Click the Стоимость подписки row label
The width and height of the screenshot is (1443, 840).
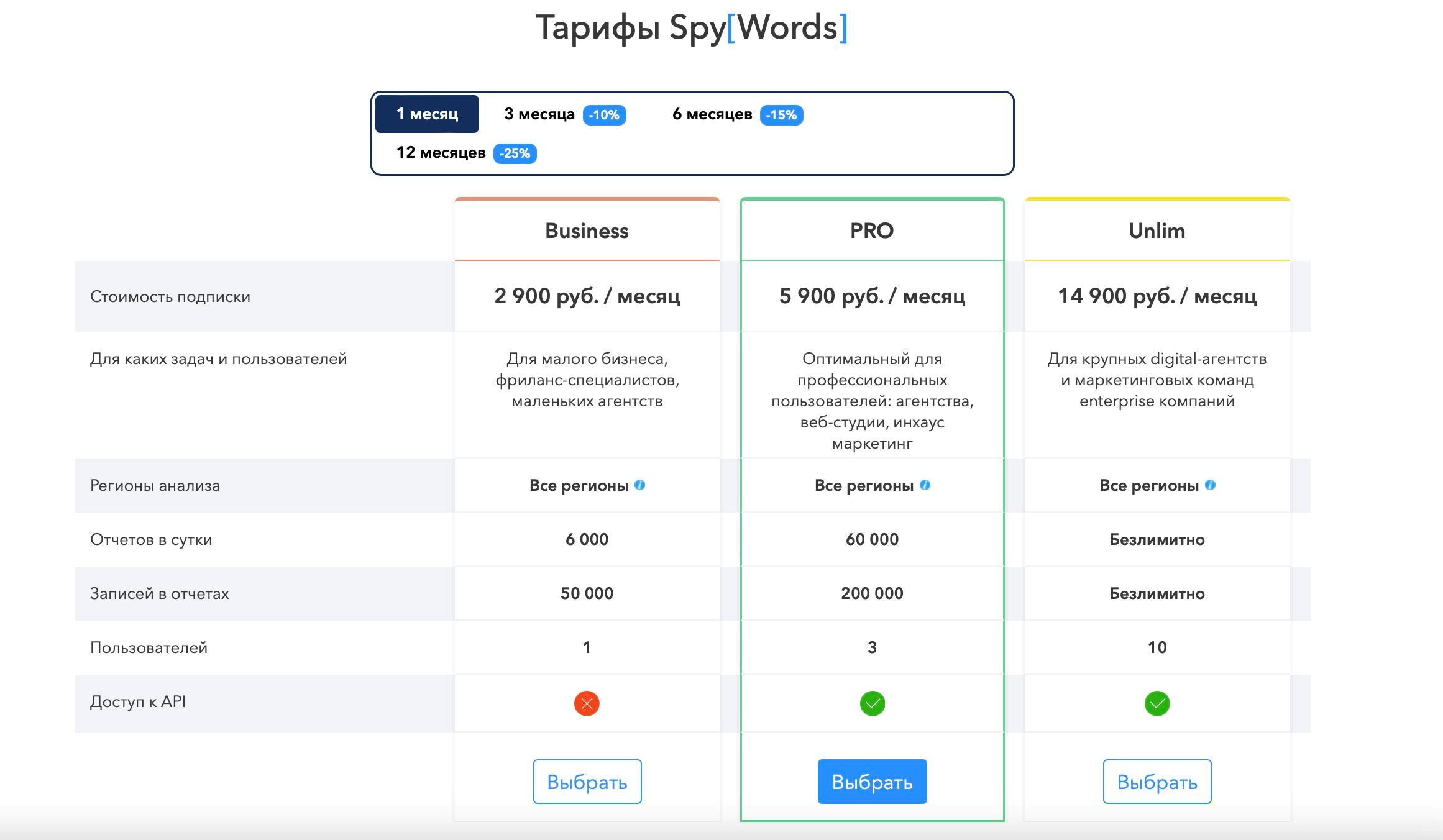click(x=170, y=296)
